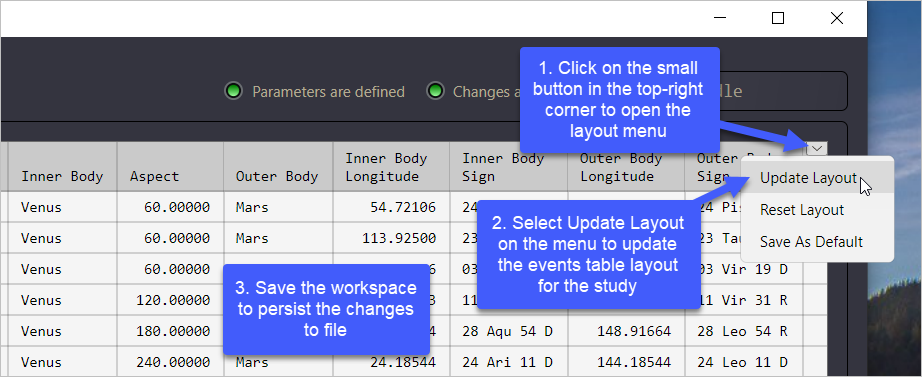Sort by the Inner Body column header
Image resolution: width=922 pixels, height=377 pixels.
[x=62, y=167]
